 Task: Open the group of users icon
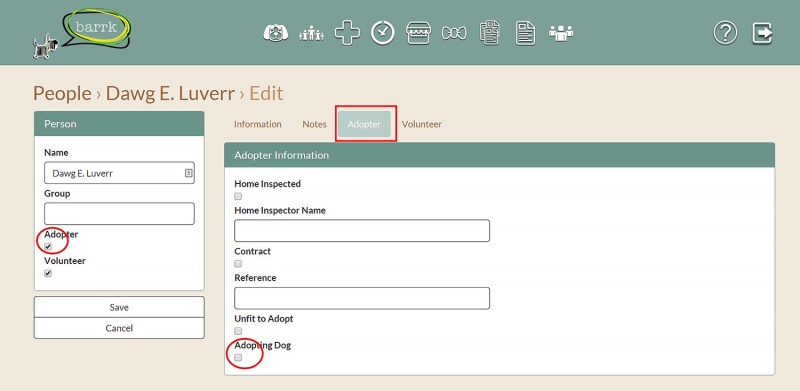(x=561, y=34)
